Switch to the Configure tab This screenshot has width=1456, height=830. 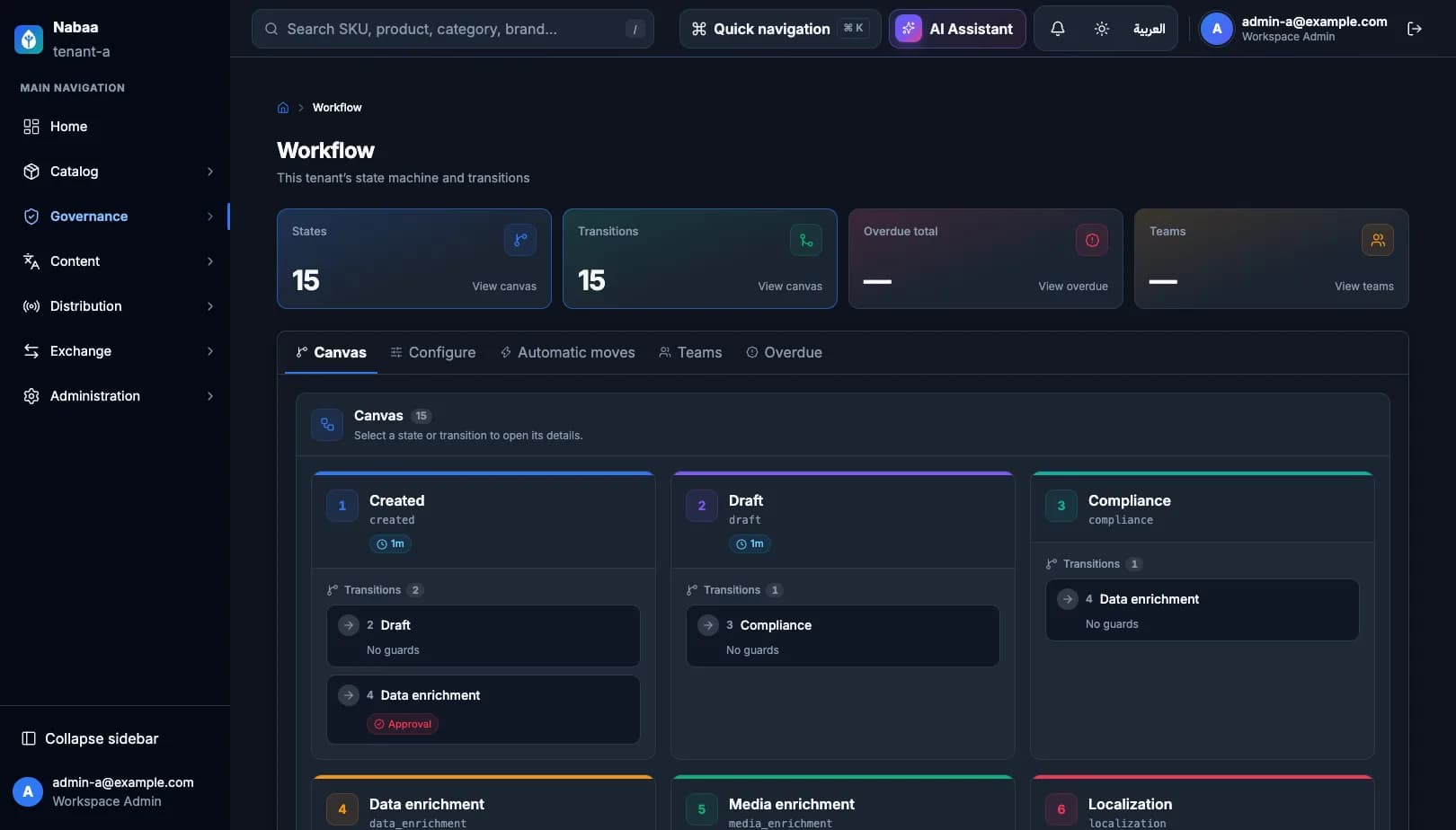(432, 352)
